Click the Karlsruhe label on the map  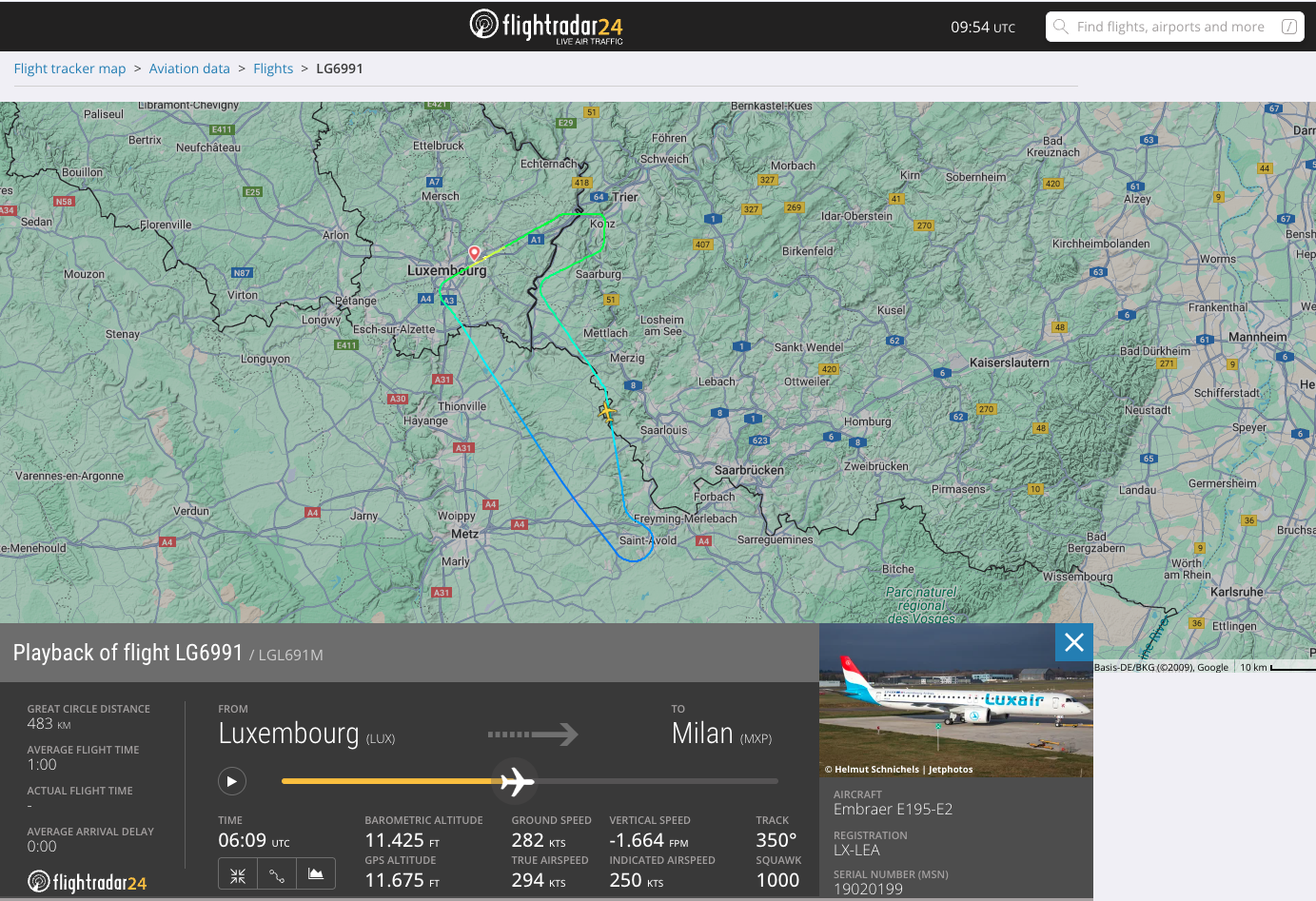pos(1237,592)
